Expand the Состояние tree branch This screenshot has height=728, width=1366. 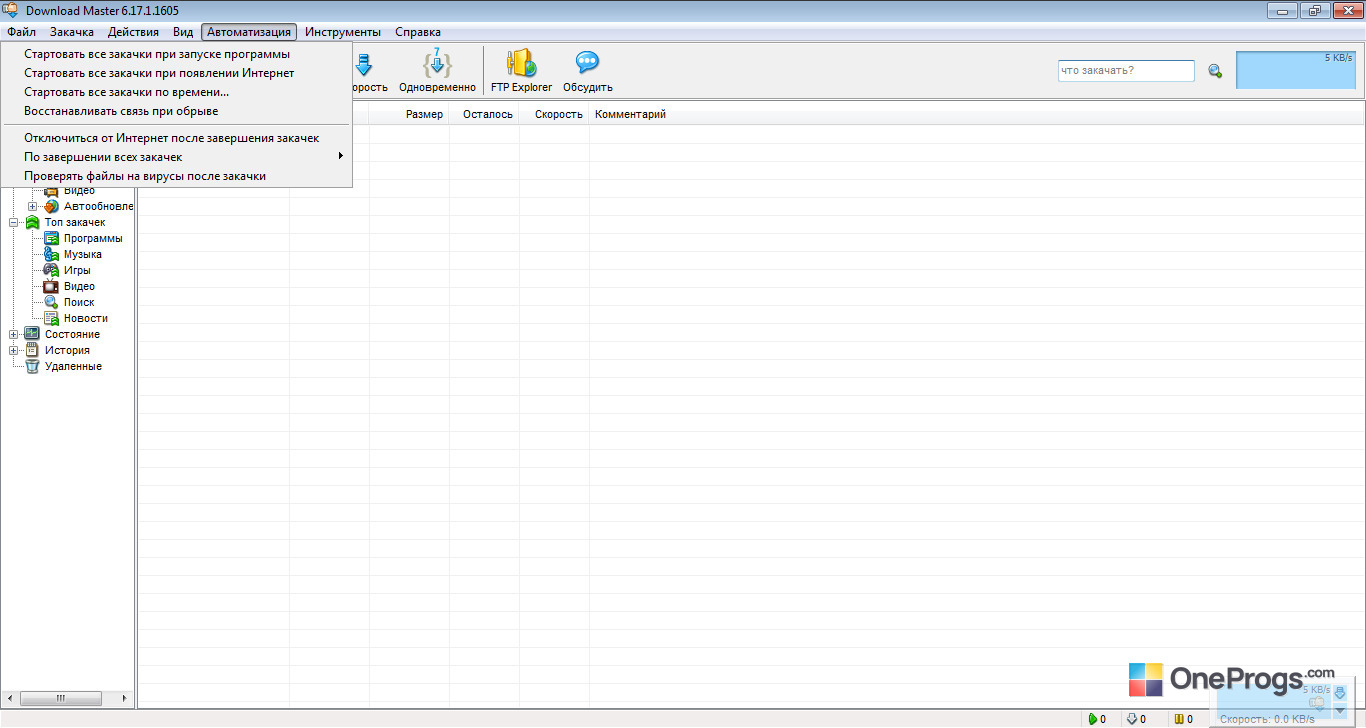(x=14, y=334)
